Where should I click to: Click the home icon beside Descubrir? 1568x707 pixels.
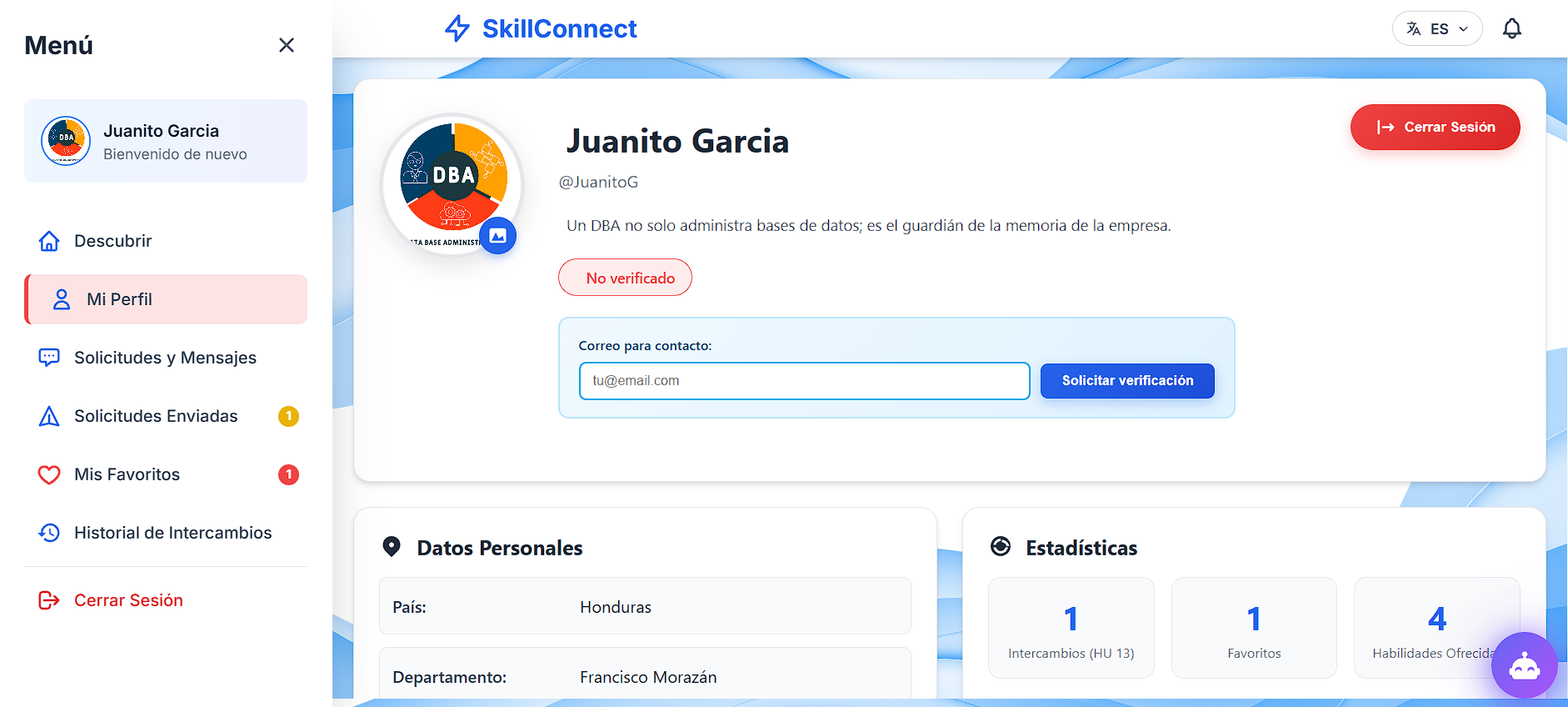pyautogui.click(x=49, y=241)
